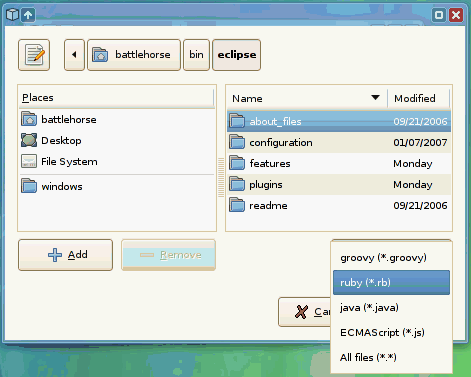The image size is (471, 377).
Task: Click the File System drive icon
Action: tap(29, 161)
